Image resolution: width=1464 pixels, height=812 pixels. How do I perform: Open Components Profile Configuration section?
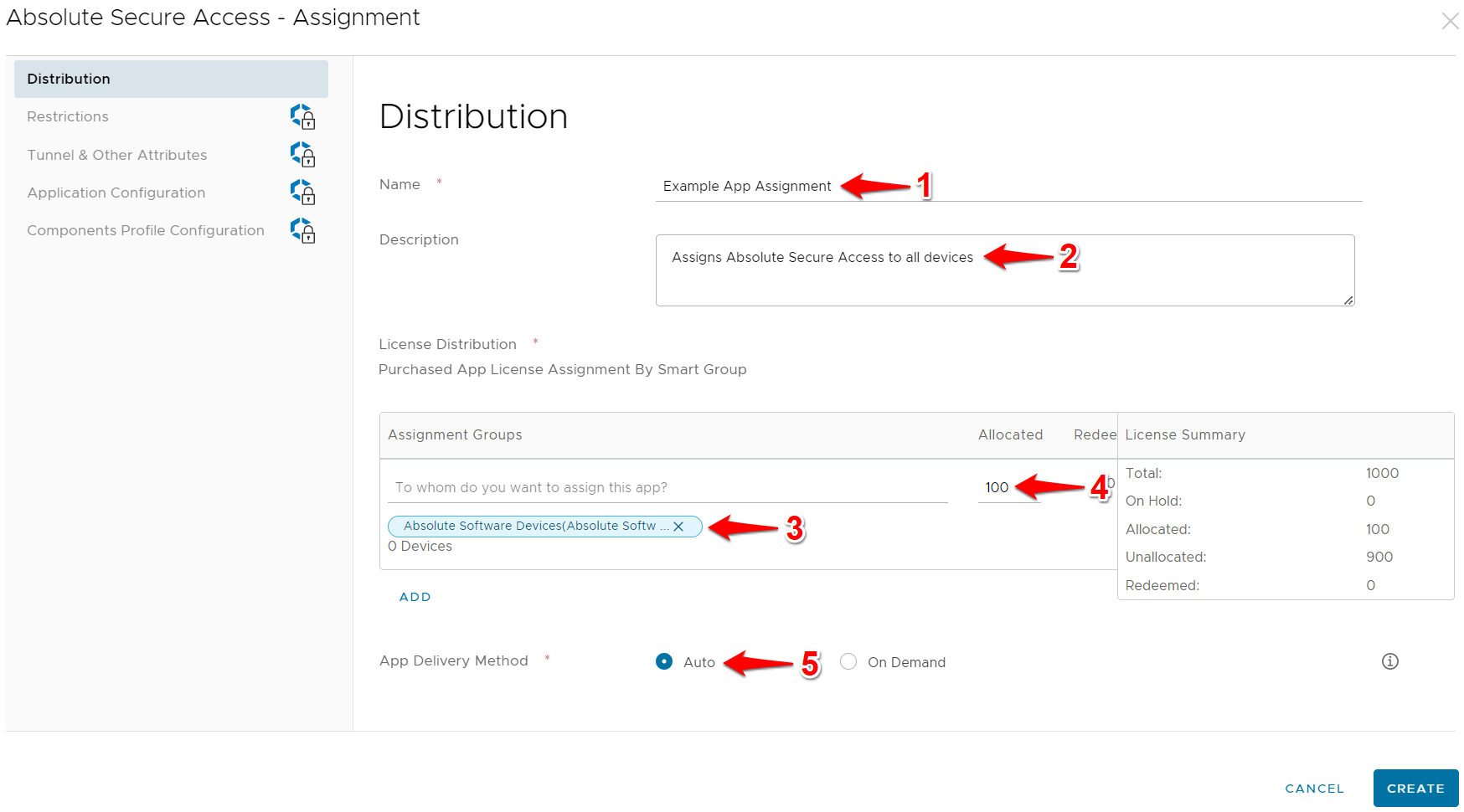[x=146, y=231]
